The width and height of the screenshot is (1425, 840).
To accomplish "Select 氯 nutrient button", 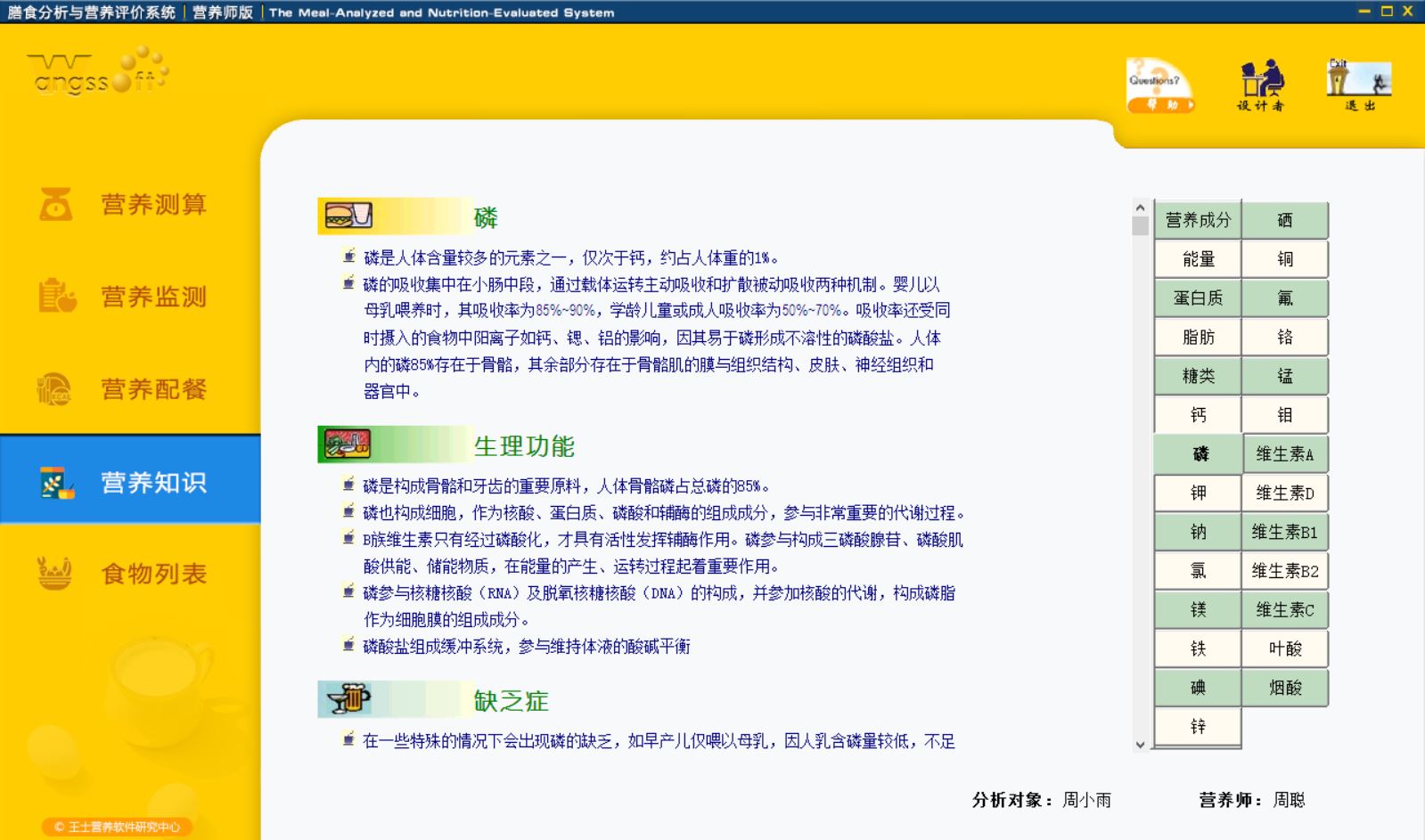I will [x=1198, y=571].
